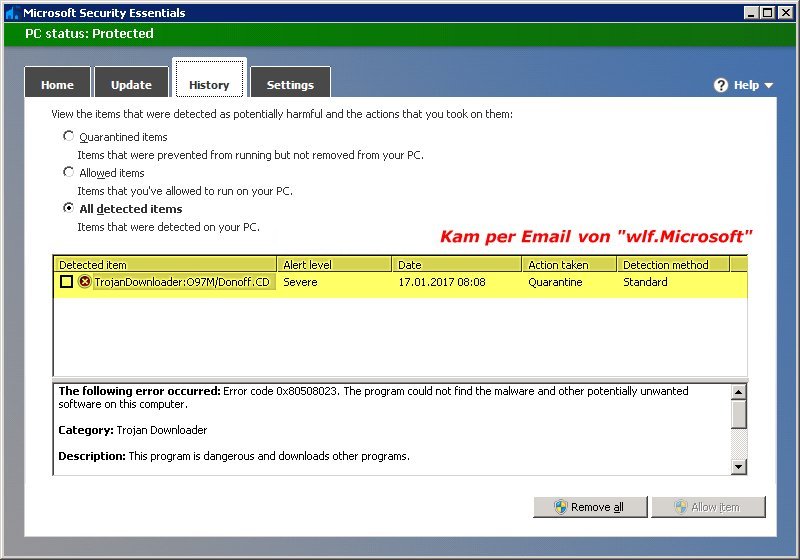Maximize the Security Essentials window
Screen dimensions: 800x560
[767, 13]
